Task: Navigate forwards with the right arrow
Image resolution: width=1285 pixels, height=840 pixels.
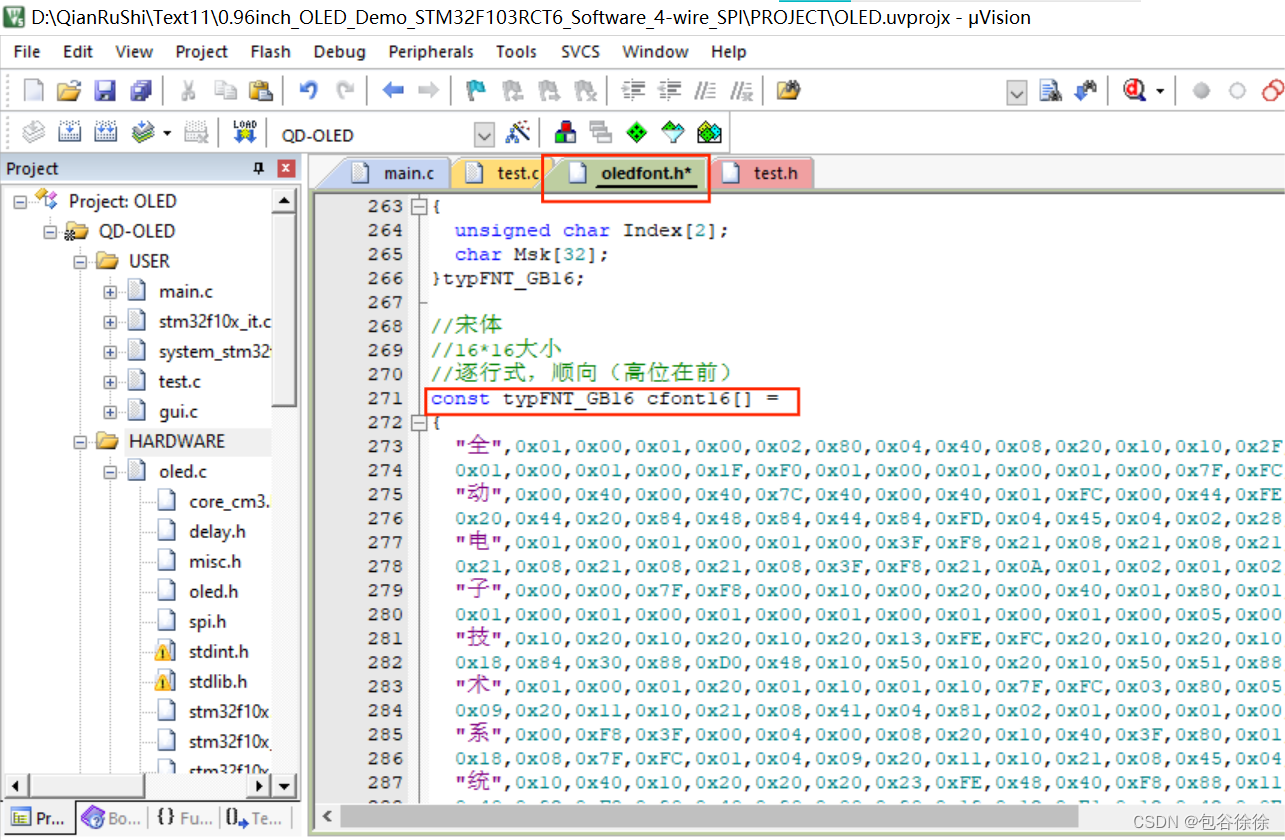Action: [428, 91]
